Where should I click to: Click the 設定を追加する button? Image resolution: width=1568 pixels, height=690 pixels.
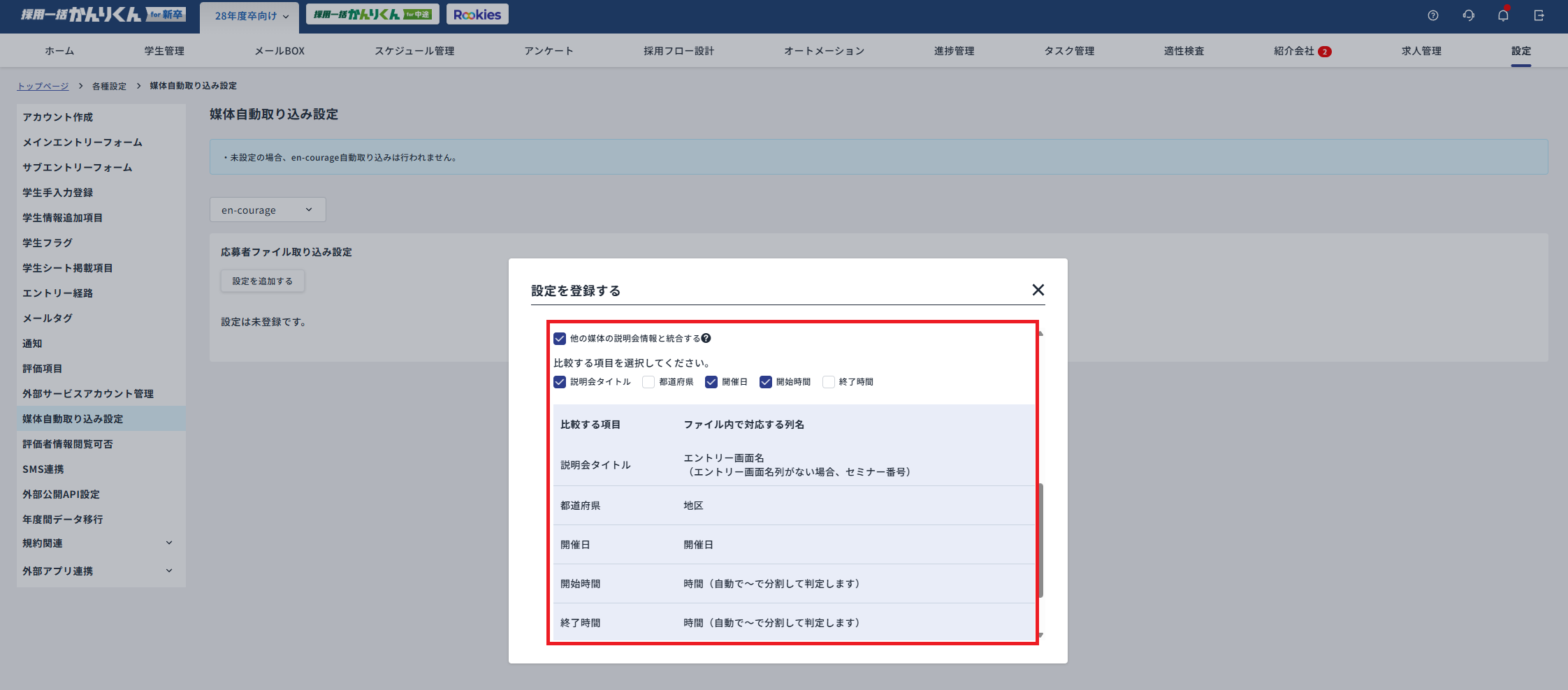pyautogui.click(x=263, y=281)
